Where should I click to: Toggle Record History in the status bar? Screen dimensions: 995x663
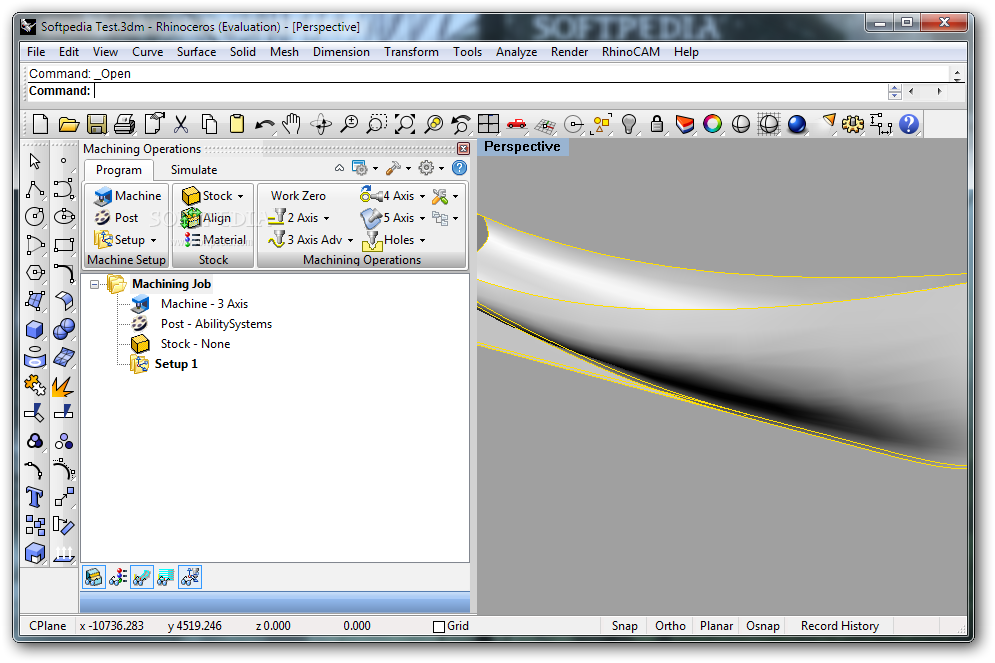point(840,626)
